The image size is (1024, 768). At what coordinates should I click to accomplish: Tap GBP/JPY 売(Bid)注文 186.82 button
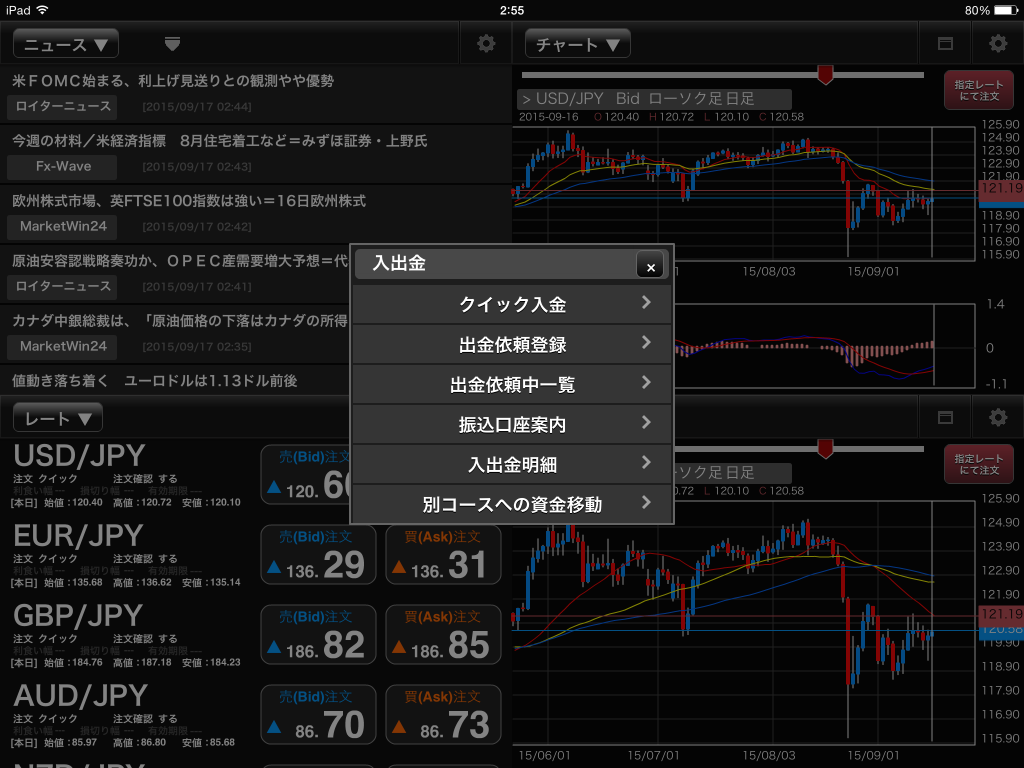click(318, 634)
